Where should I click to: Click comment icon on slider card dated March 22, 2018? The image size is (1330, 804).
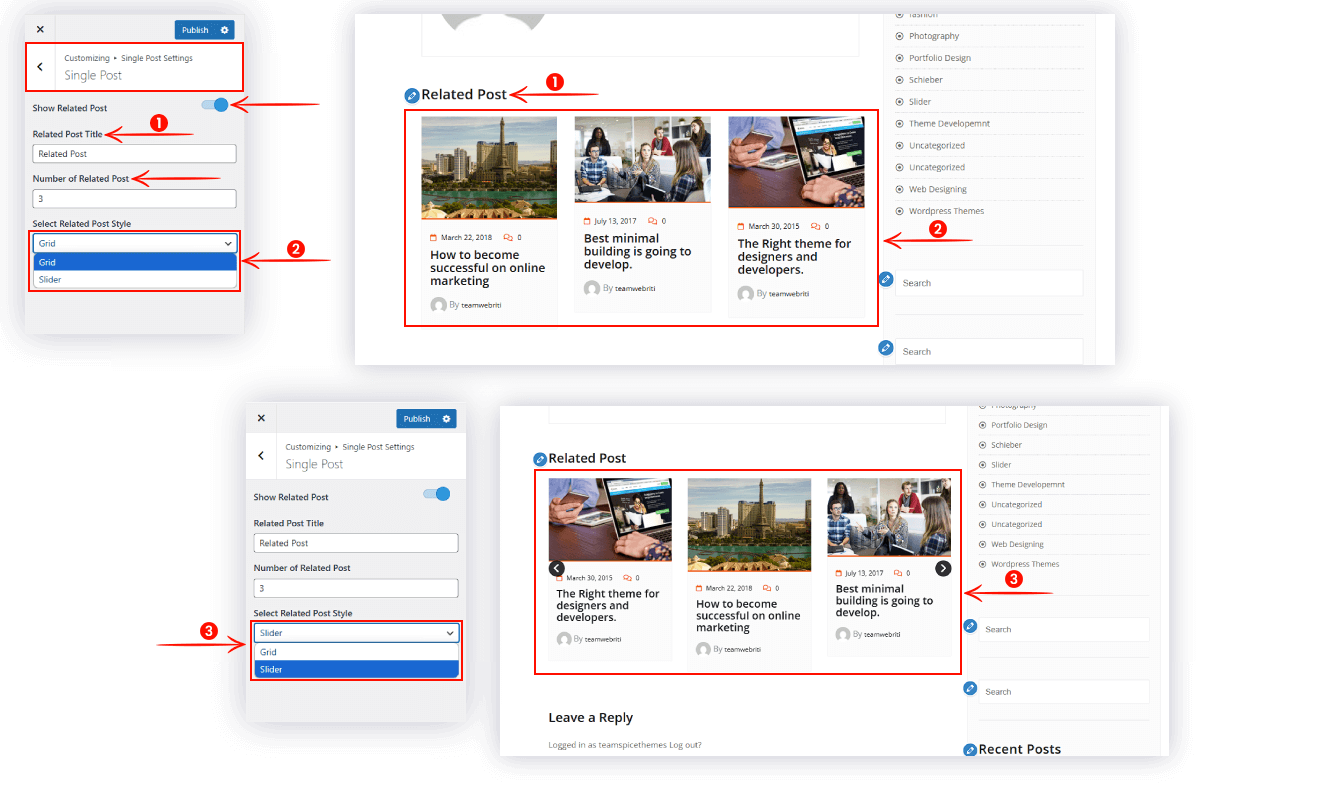pyautogui.click(x=767, y=588)
